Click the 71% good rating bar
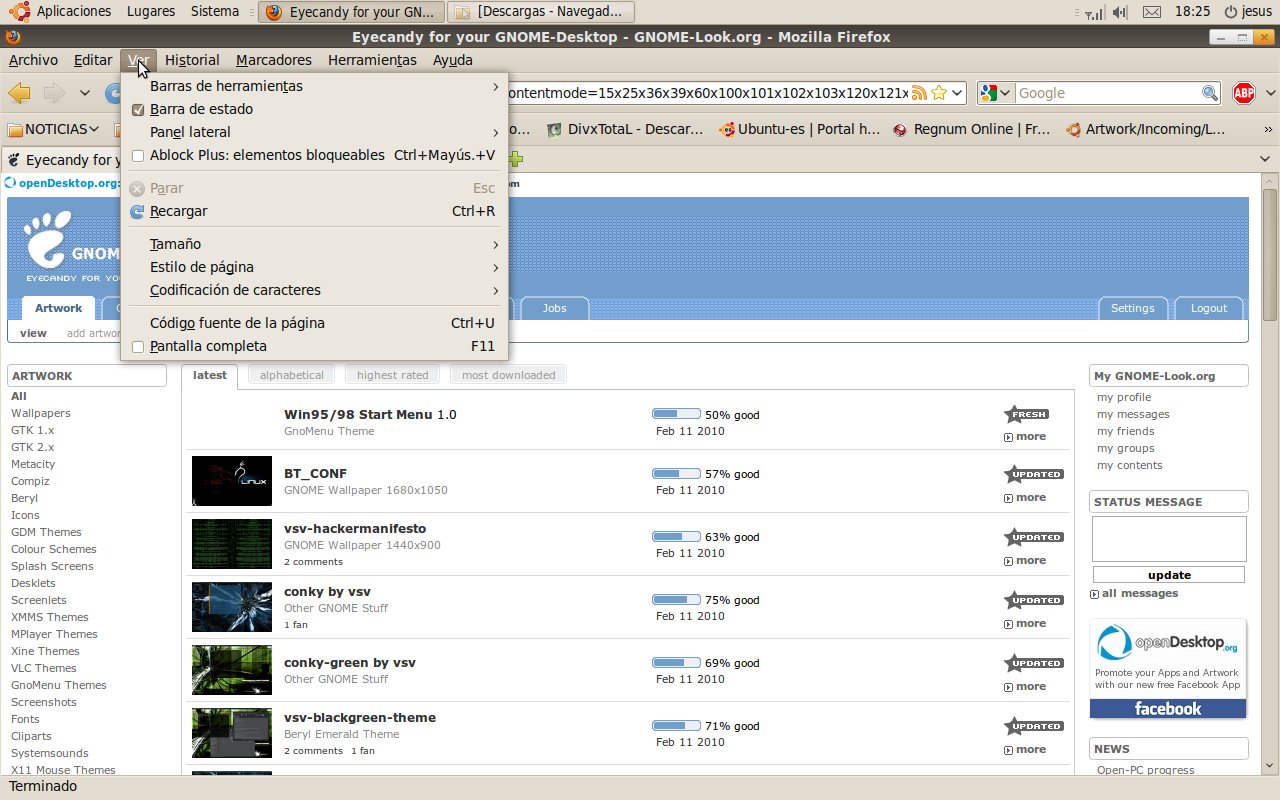 click(x=676, y=726)
